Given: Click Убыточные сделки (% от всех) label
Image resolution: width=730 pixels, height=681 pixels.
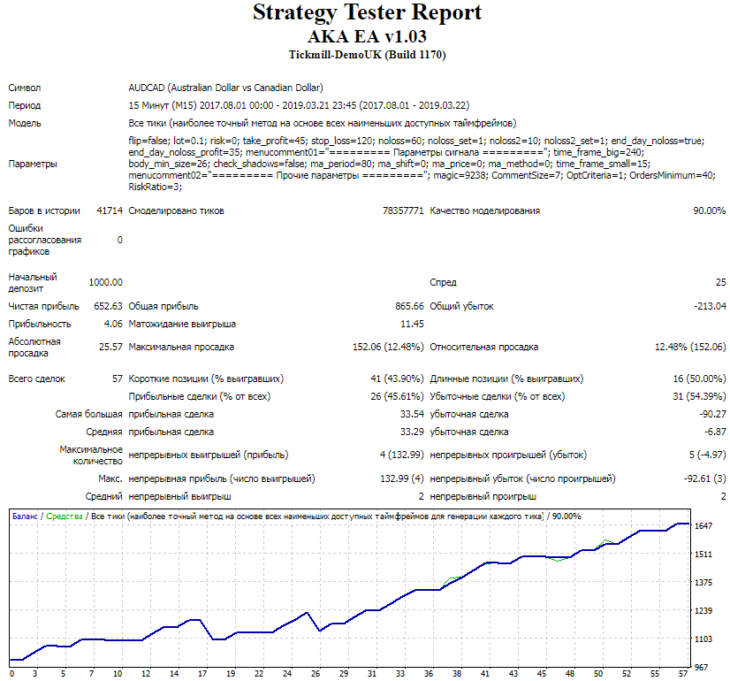Looking at the screenshot, I should [497, 397].
